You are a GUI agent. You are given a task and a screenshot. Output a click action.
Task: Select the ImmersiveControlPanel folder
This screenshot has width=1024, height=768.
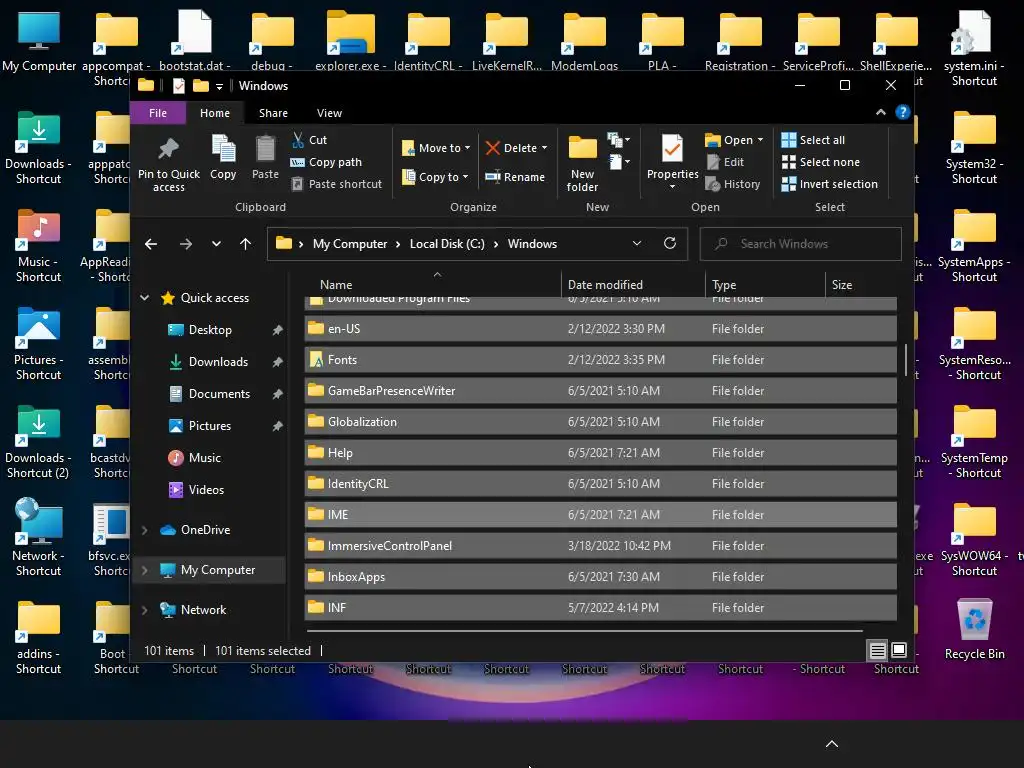point(600,546)
